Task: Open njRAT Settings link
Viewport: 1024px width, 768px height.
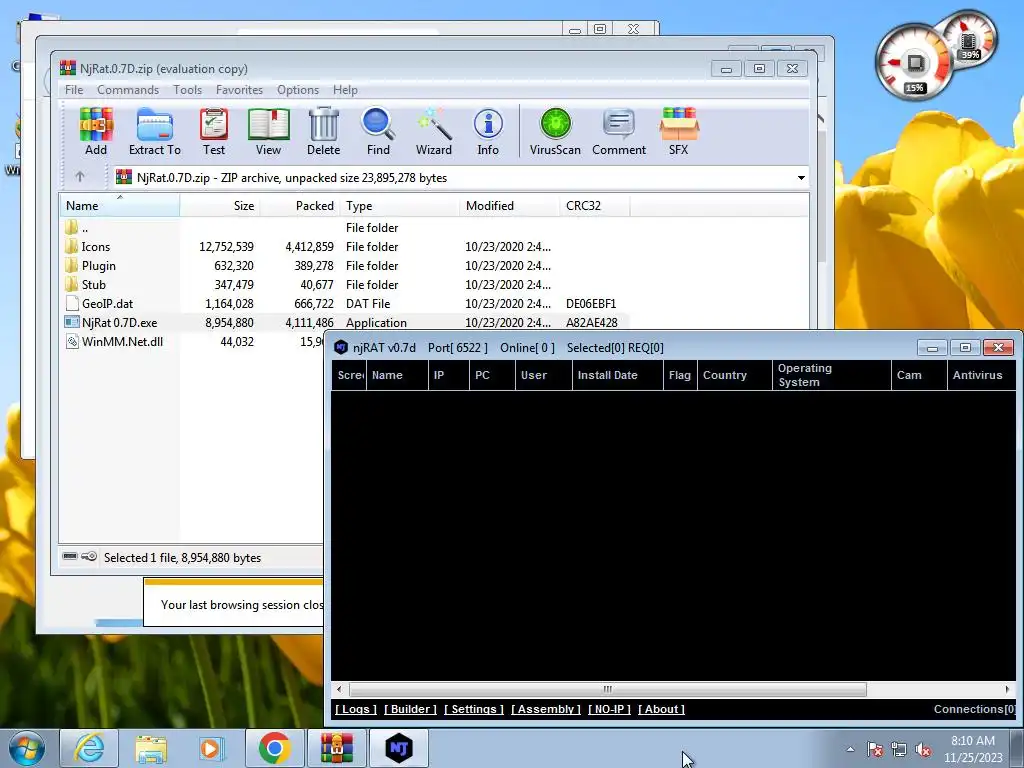Action: coord(474,709)
